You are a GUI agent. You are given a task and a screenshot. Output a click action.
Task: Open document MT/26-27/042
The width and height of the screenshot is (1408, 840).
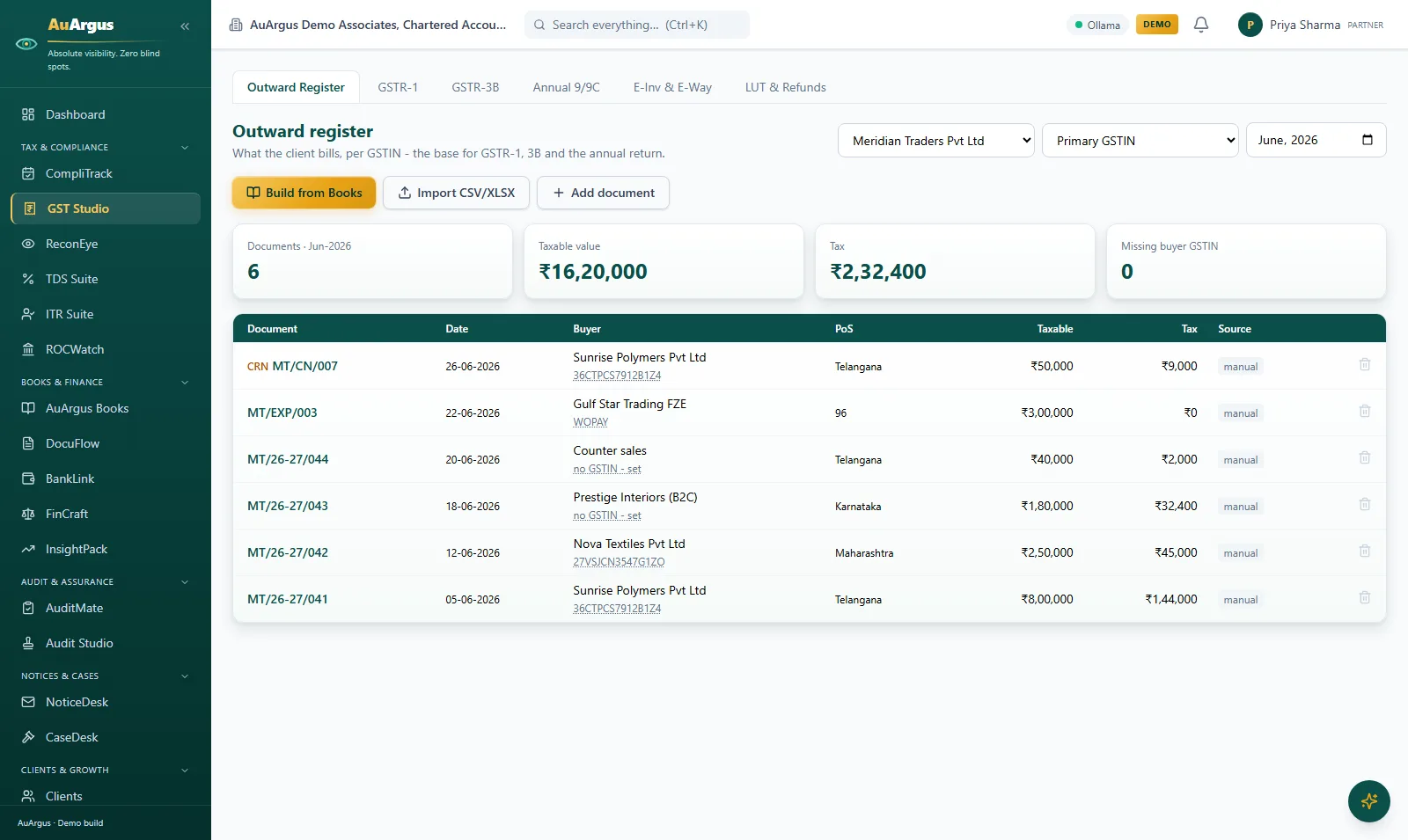point(288,552)
